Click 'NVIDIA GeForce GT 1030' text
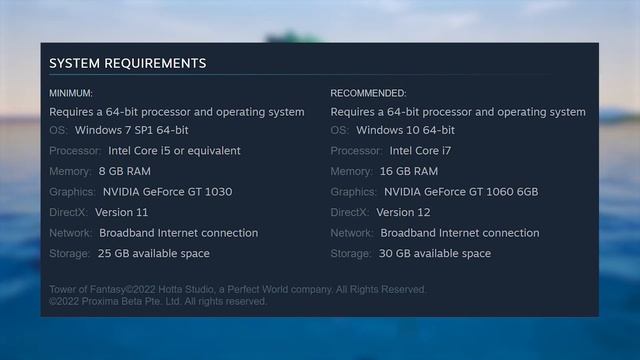This screenshot has height=360, width=640. point(167,192)
